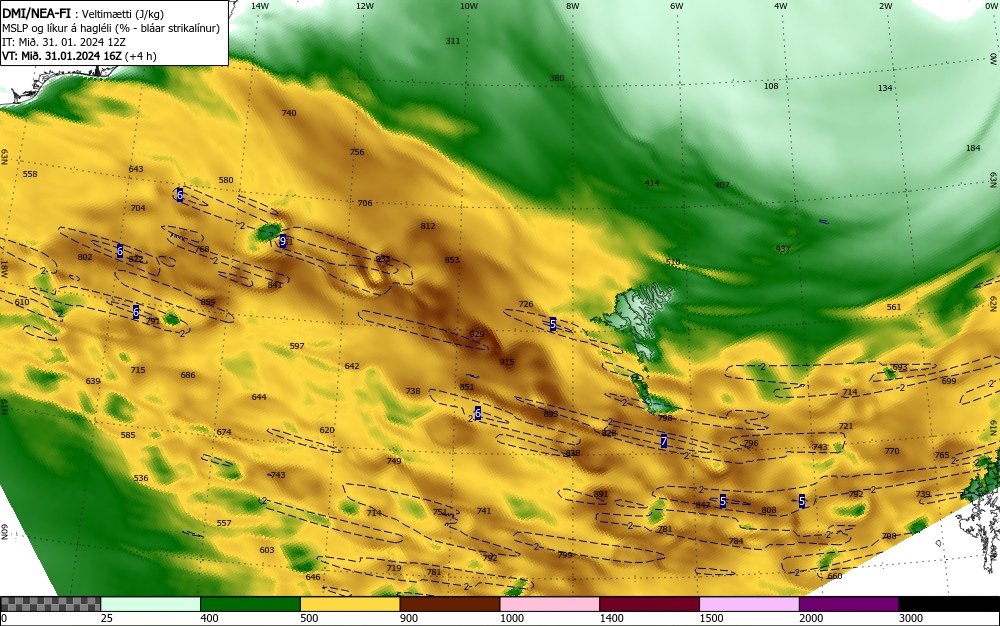
Task: Click the "IT: Mið. 31. 01. 2024 12Z" line
Action: 64,42
